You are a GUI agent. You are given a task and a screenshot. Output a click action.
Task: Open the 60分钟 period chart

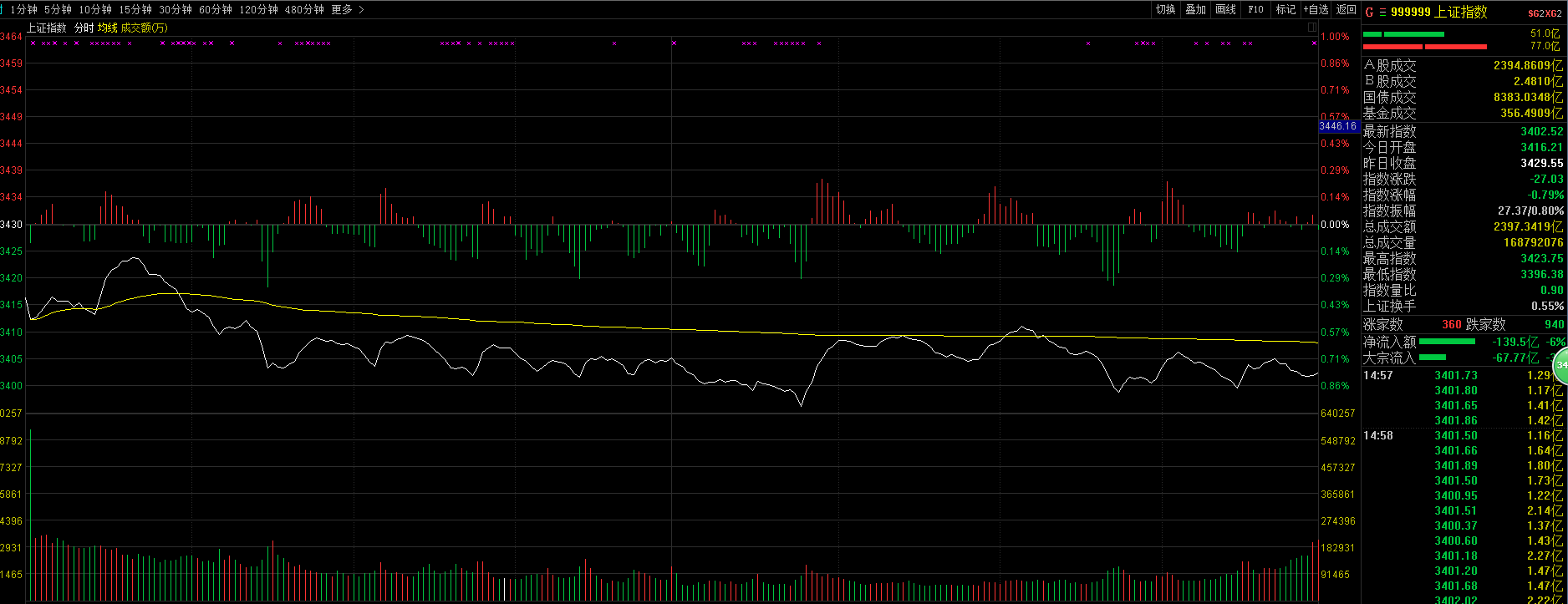click(216, 10)
